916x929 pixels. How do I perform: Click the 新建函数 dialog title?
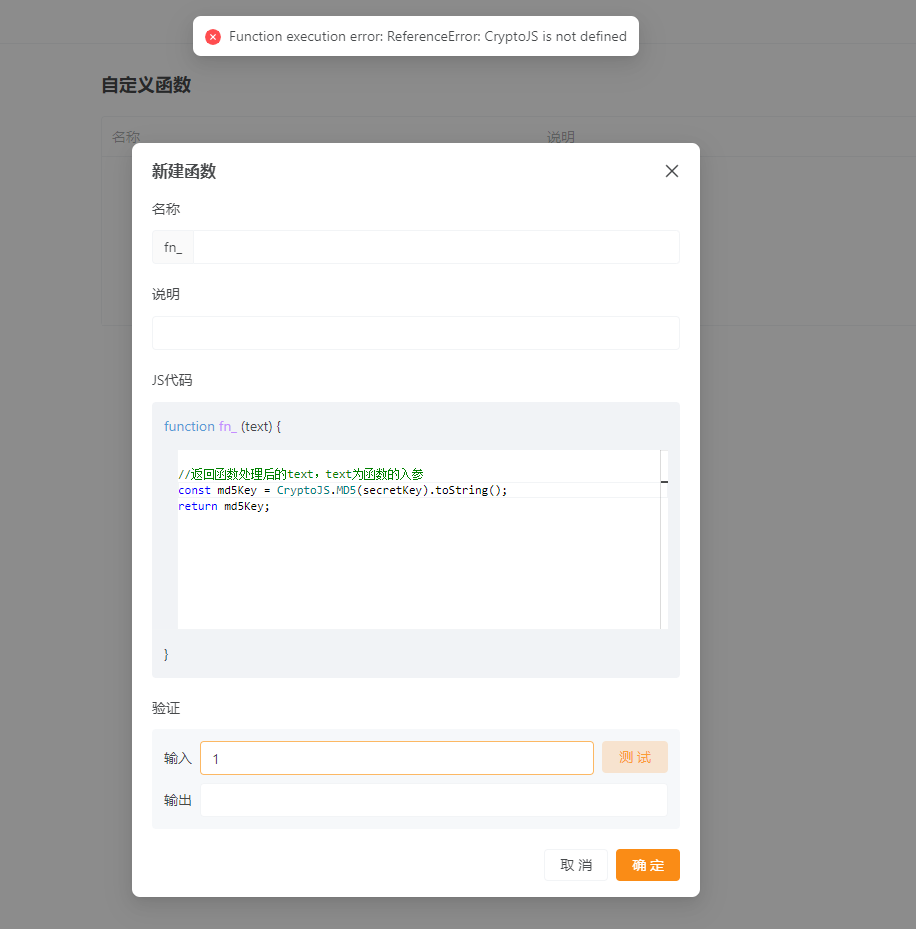point(184,171)
